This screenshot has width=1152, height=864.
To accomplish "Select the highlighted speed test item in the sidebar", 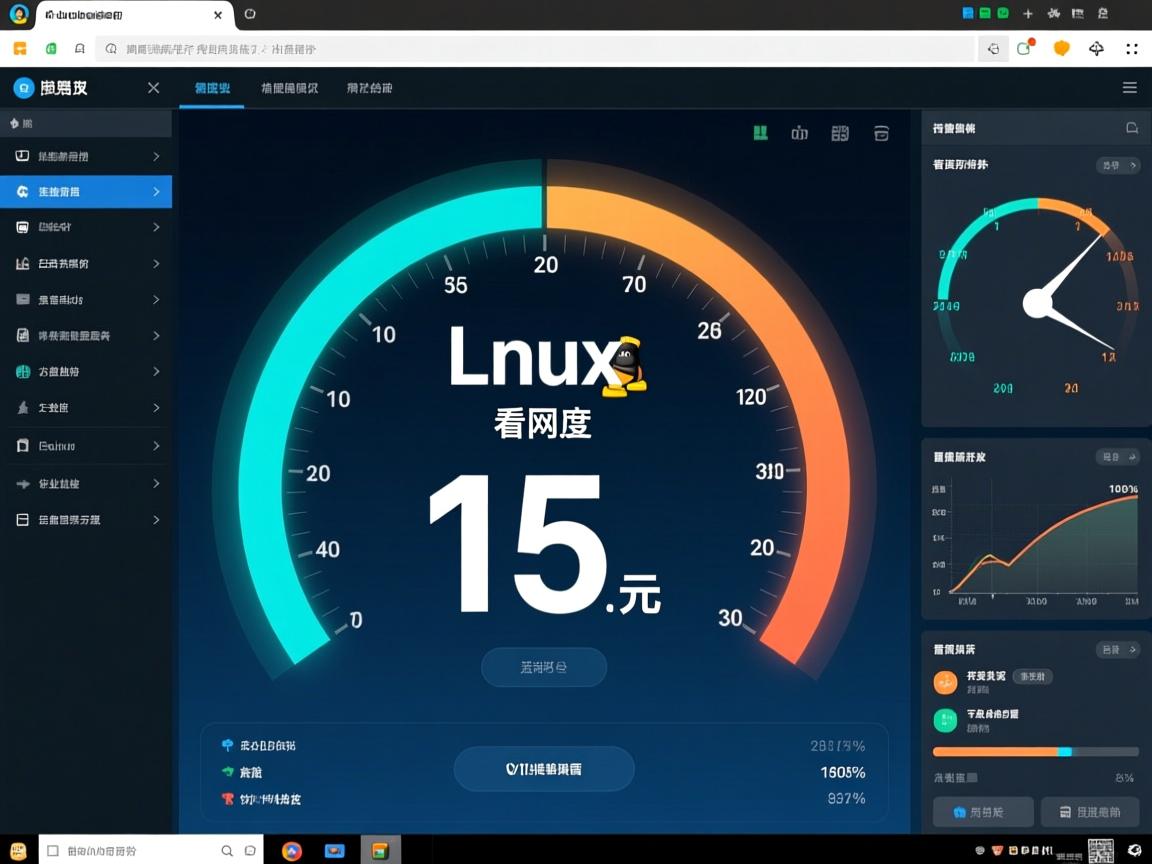I will tap(86, 191).
